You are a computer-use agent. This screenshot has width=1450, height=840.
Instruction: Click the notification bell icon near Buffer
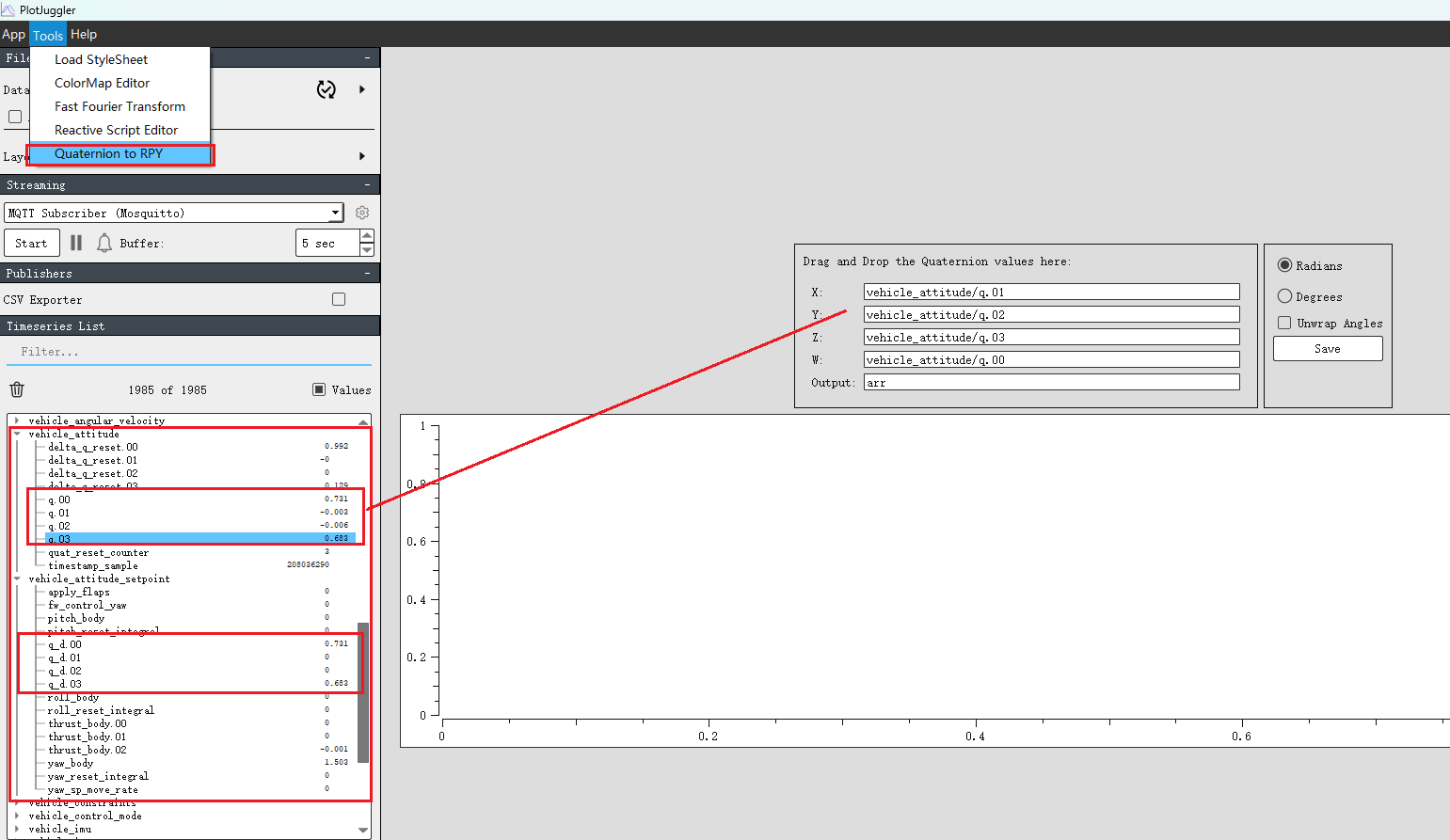(x=104, y=243)
